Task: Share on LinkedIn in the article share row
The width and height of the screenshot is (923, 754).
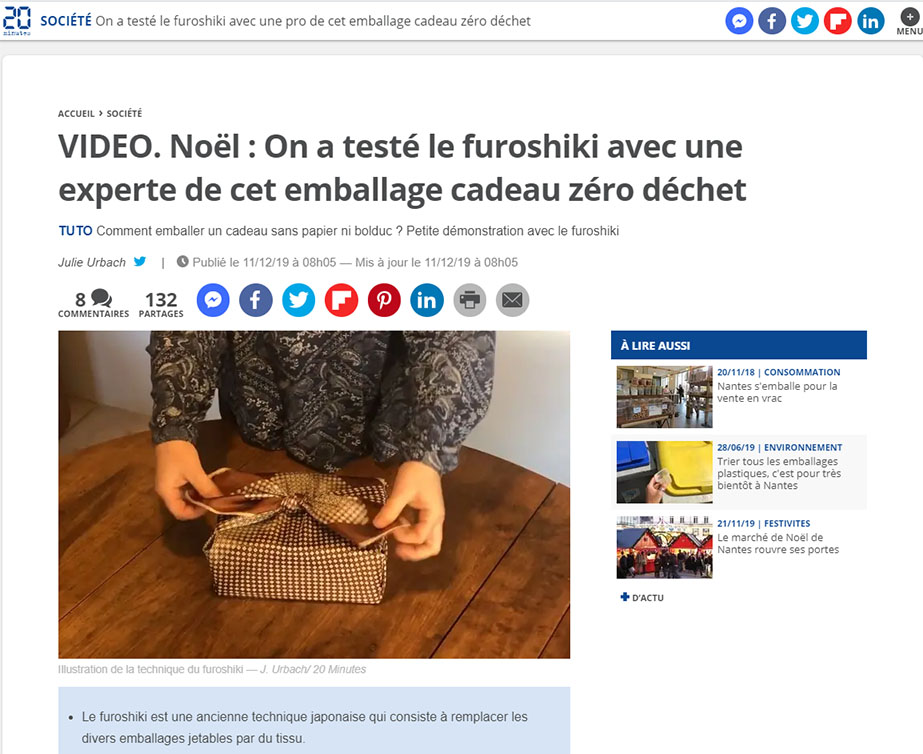Action: [427, 300]
